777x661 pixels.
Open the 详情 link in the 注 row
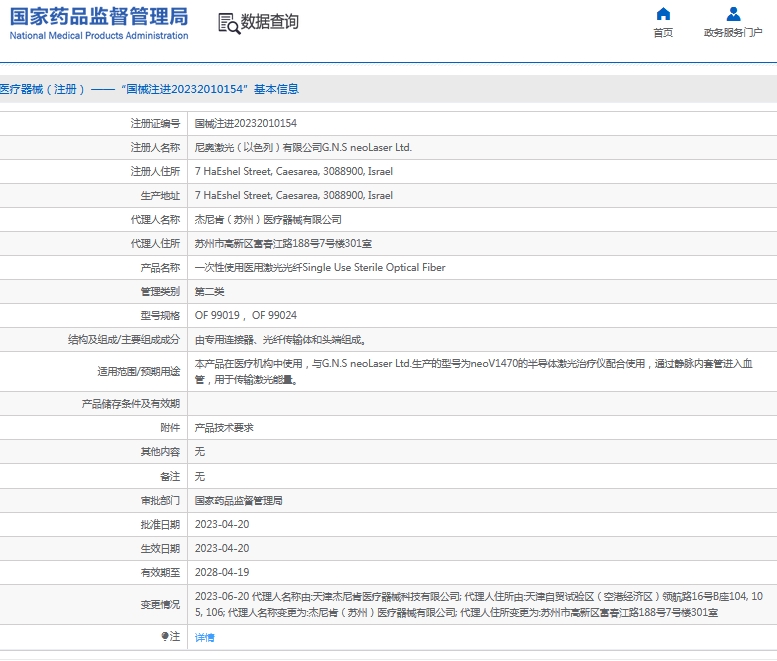click(205, 637)
